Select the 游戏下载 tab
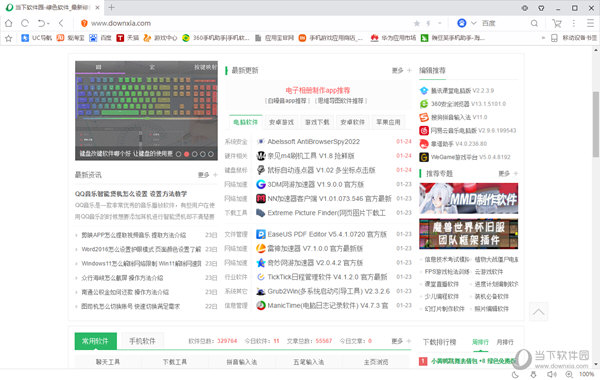 (x=317, y=122)
